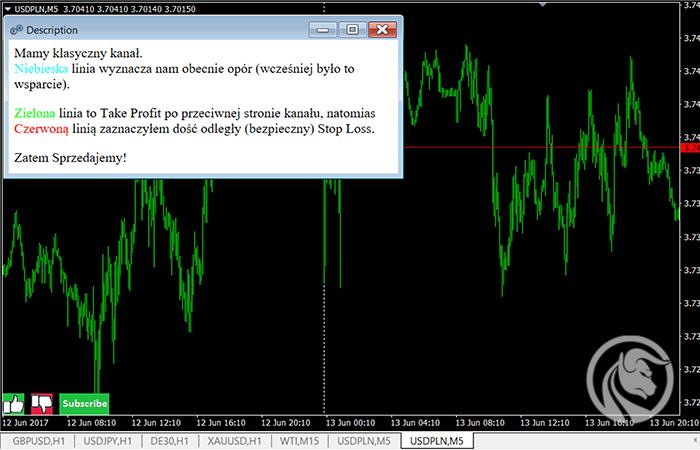
Task: Click the '13 Jun 00:10' time label
Action: [350, 422]
